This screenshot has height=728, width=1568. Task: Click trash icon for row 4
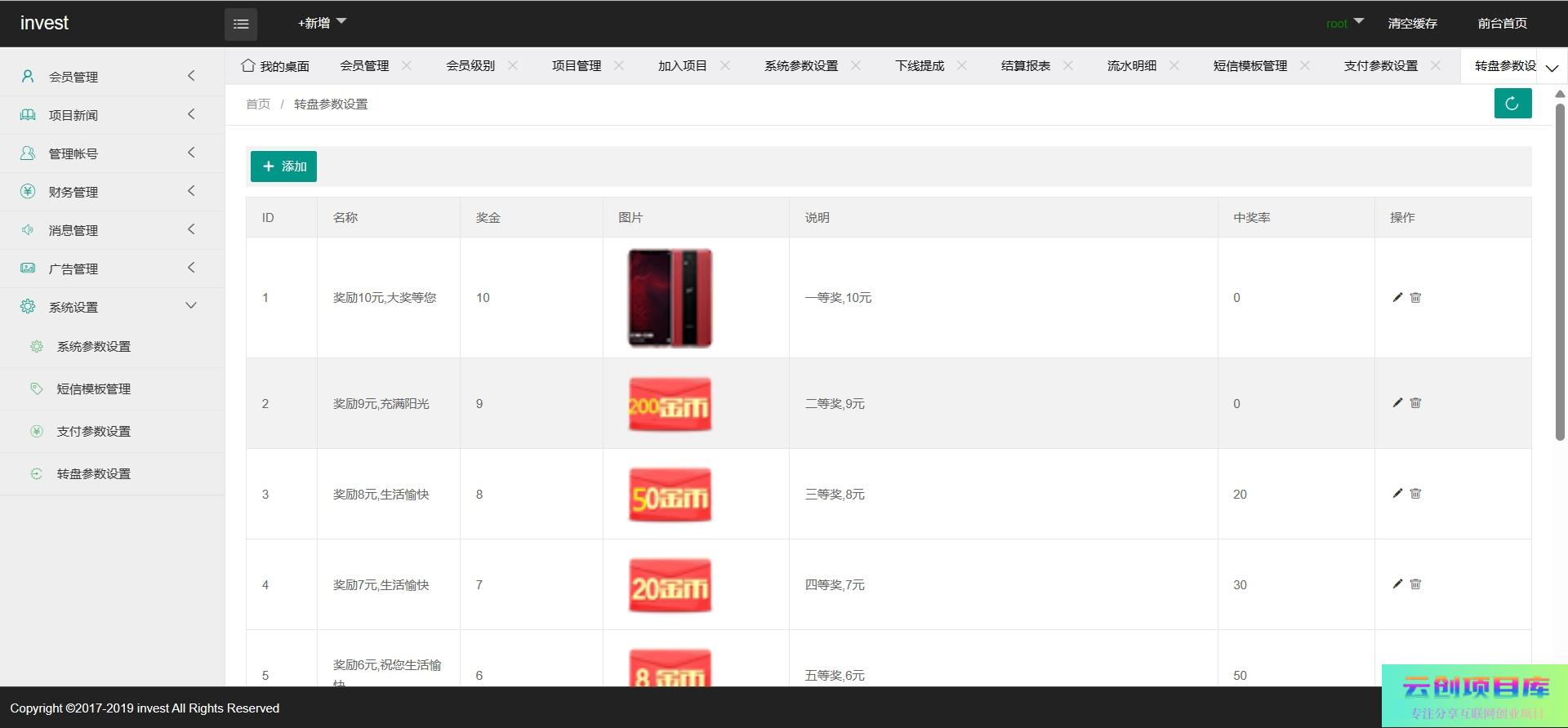pyautogui.click(x=1416, y=584)
